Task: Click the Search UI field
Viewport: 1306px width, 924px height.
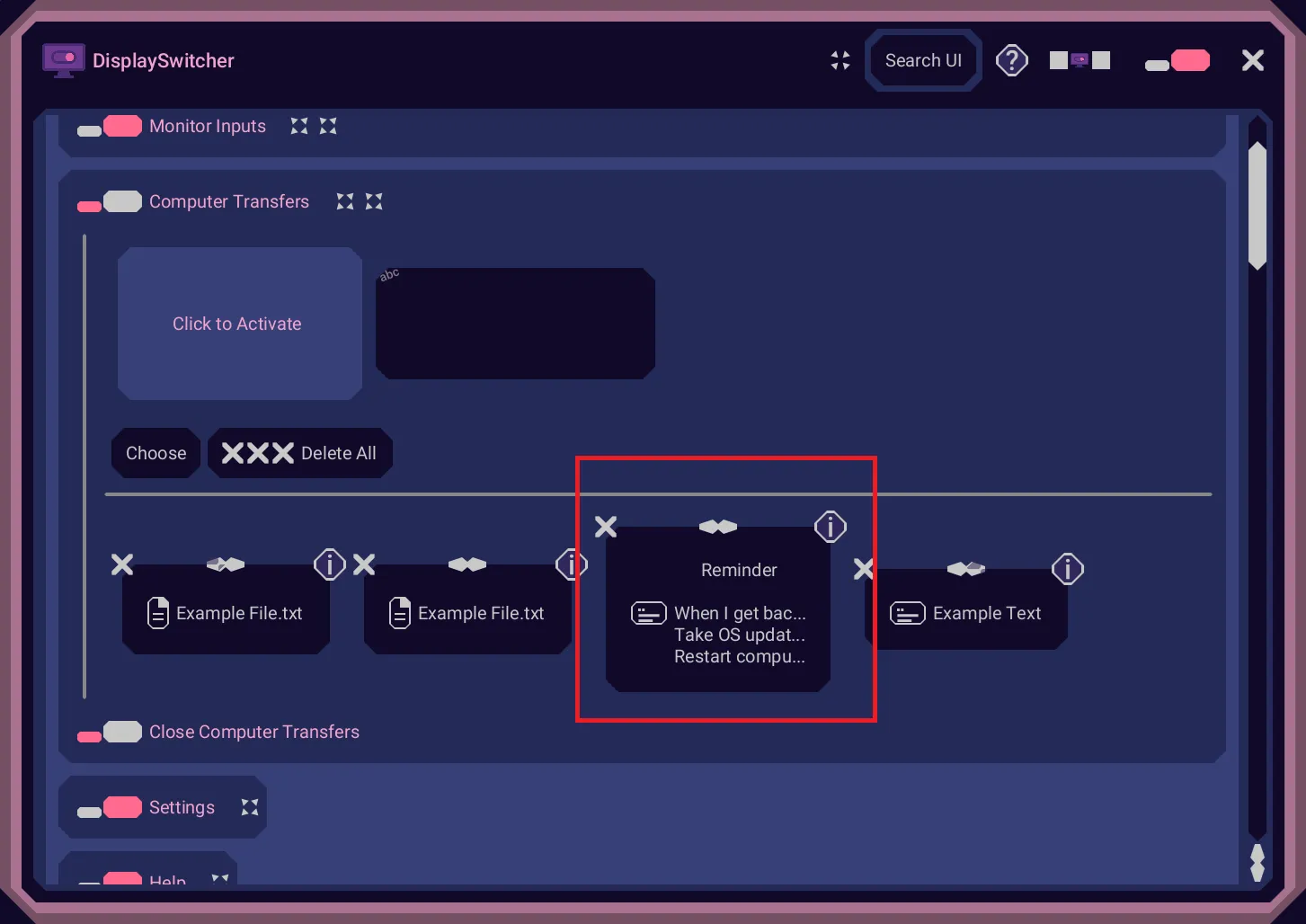Action: (923, 60)
